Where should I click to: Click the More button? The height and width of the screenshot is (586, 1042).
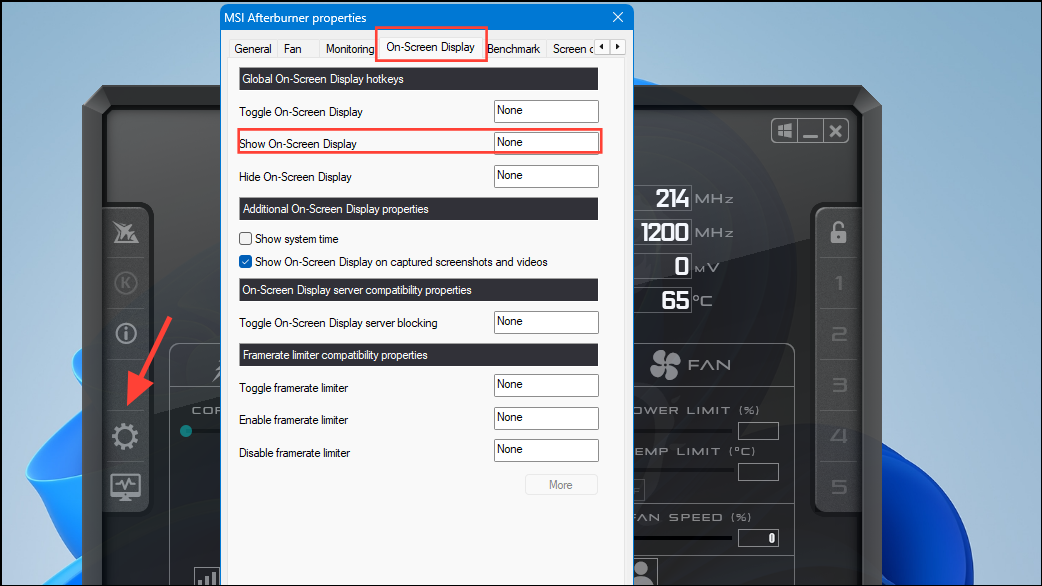(x=561, y=485)
